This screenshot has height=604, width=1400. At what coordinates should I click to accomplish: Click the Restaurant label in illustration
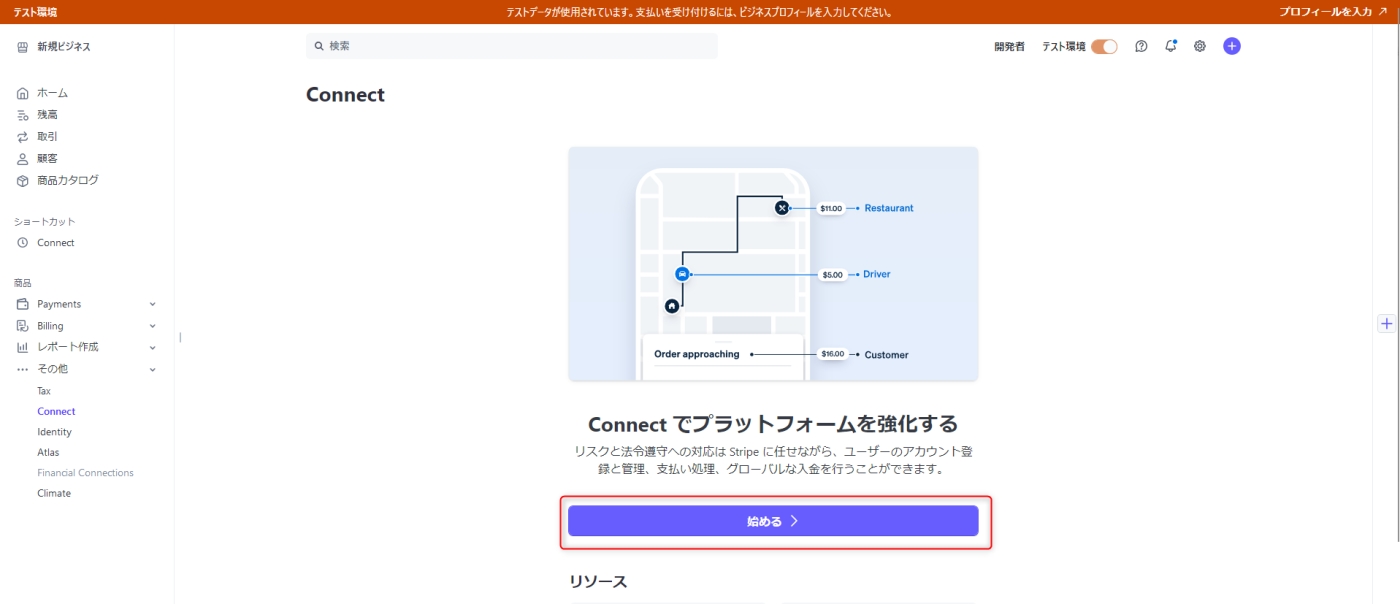pyautogui.click(x=889, y=208)
